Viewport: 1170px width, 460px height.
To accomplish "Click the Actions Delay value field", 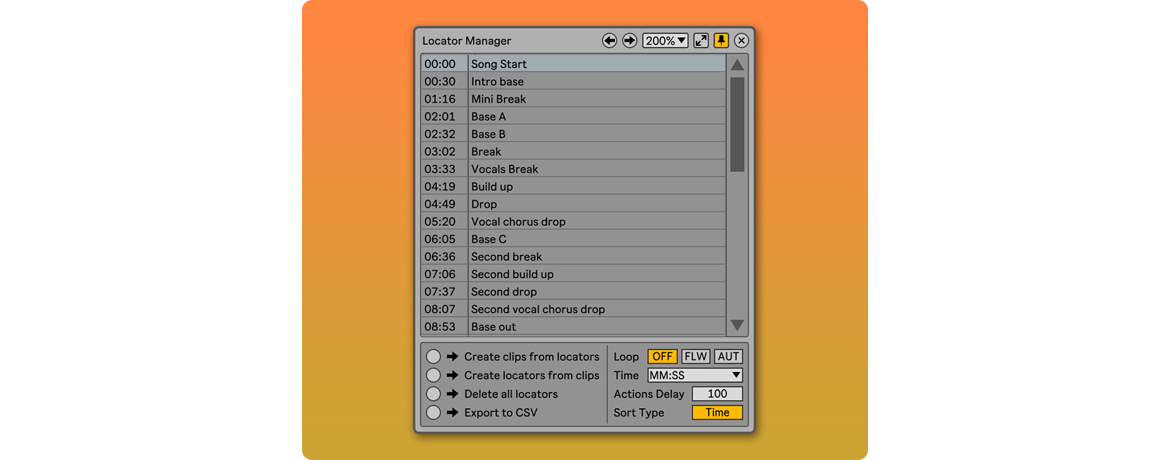I will click(x=717, y=394).
